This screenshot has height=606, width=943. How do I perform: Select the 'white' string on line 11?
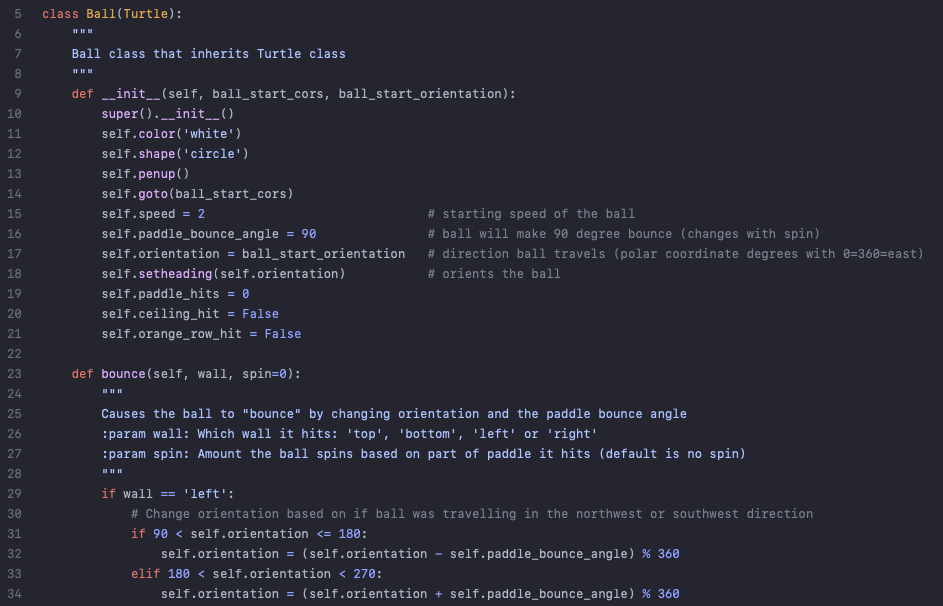coord(208,133)
